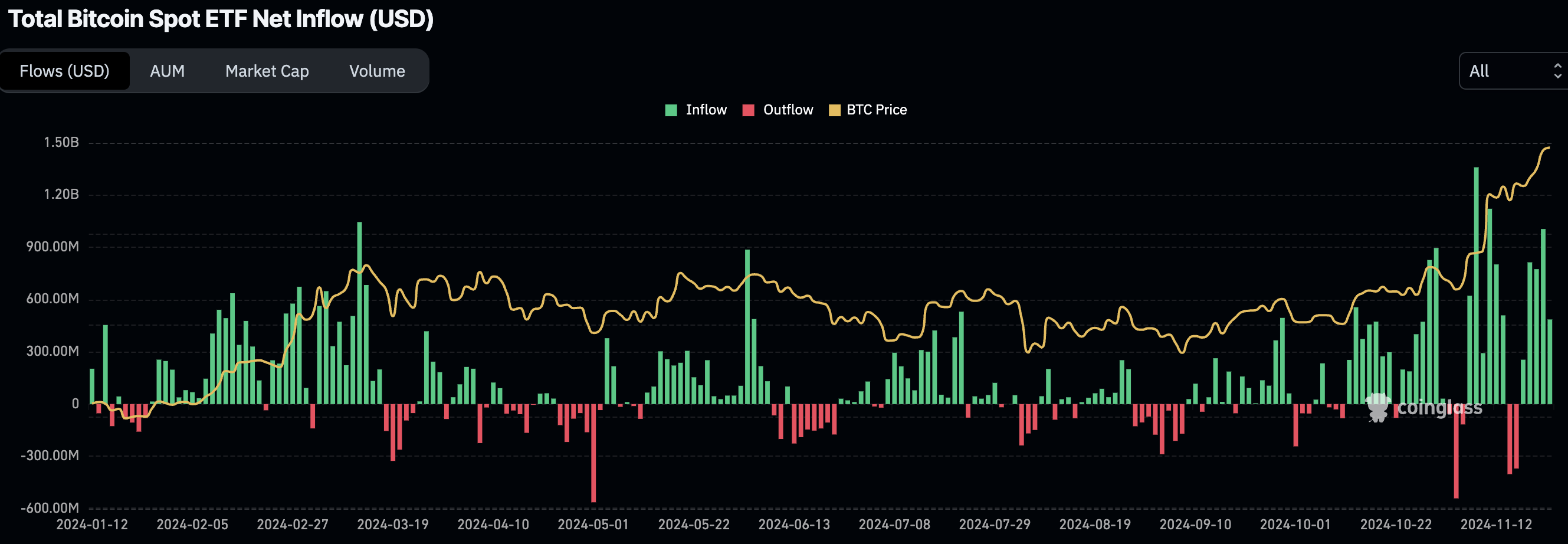Toggle the Outflow legend series
Image resolution: width=1568 pixels, height=544 pixels.
(x=778, y=110)
